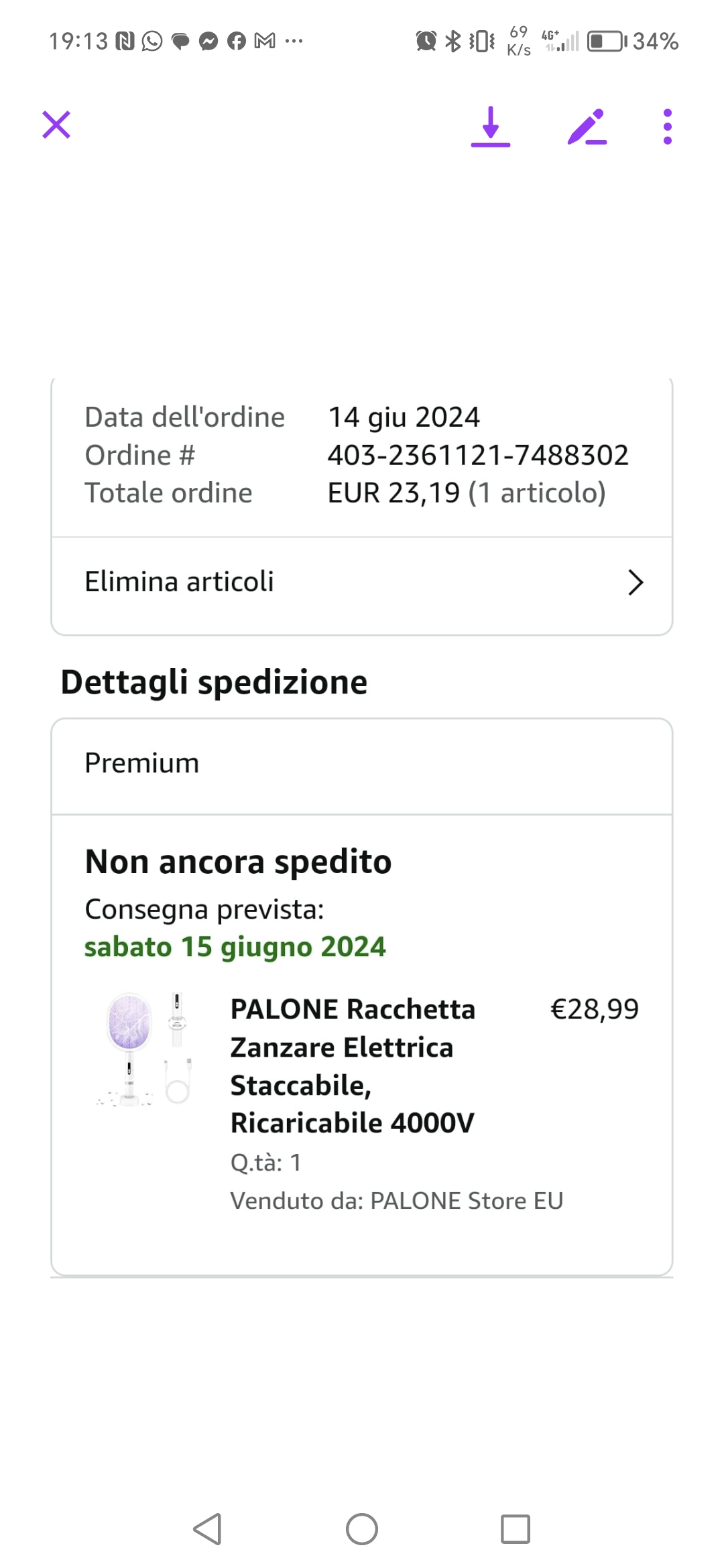The width and height of the screenshot is (724, 1568).
Task: Tap the Messenger notification icon
Action: pyautogui.click(x=208, y=42)
